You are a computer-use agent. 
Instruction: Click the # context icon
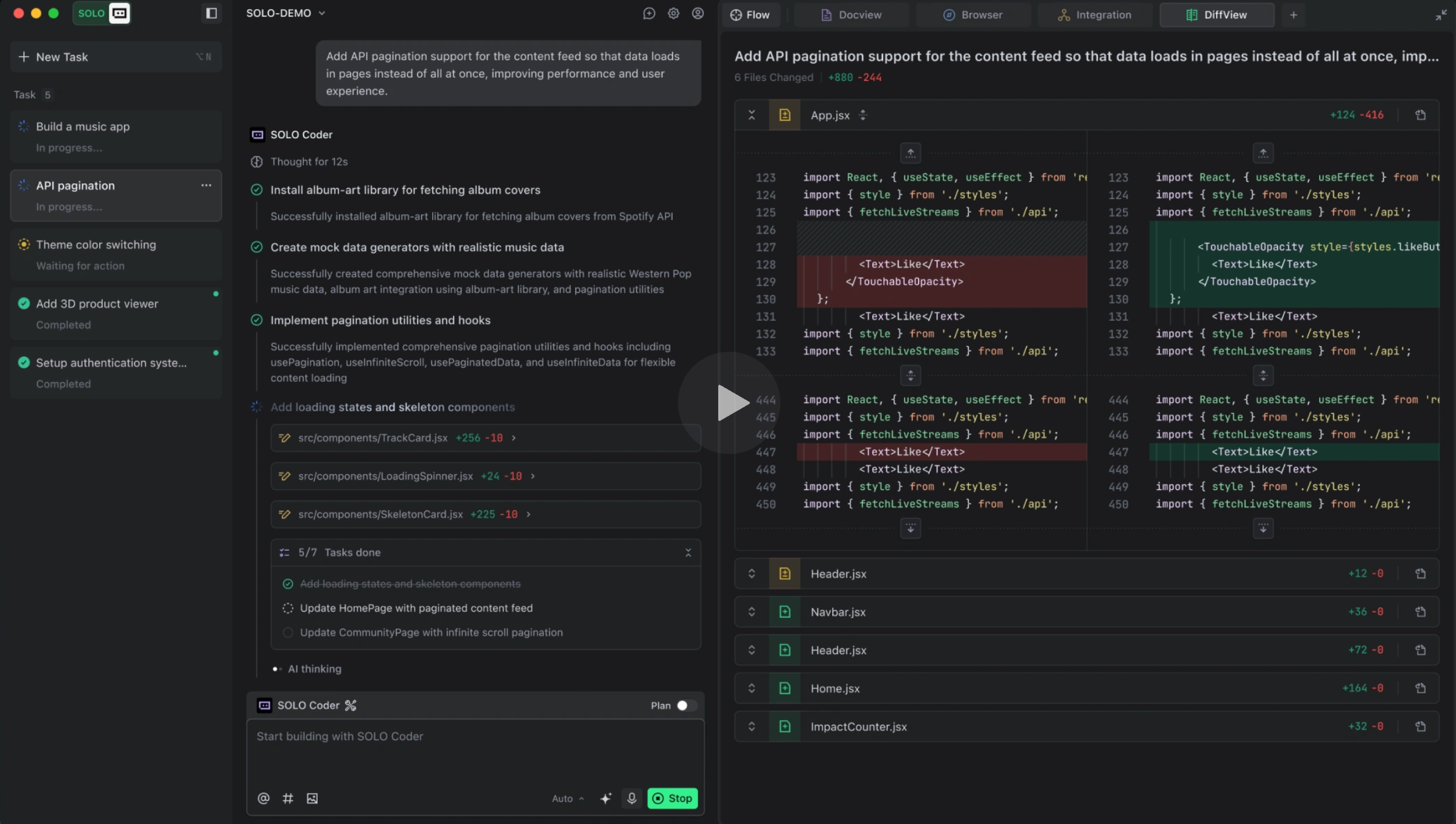coord(288,798)
